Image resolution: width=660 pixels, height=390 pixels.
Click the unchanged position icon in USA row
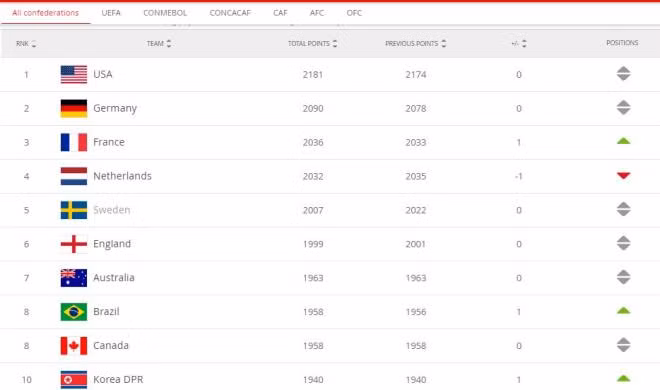pyautogui.click(x=623, y=74)
